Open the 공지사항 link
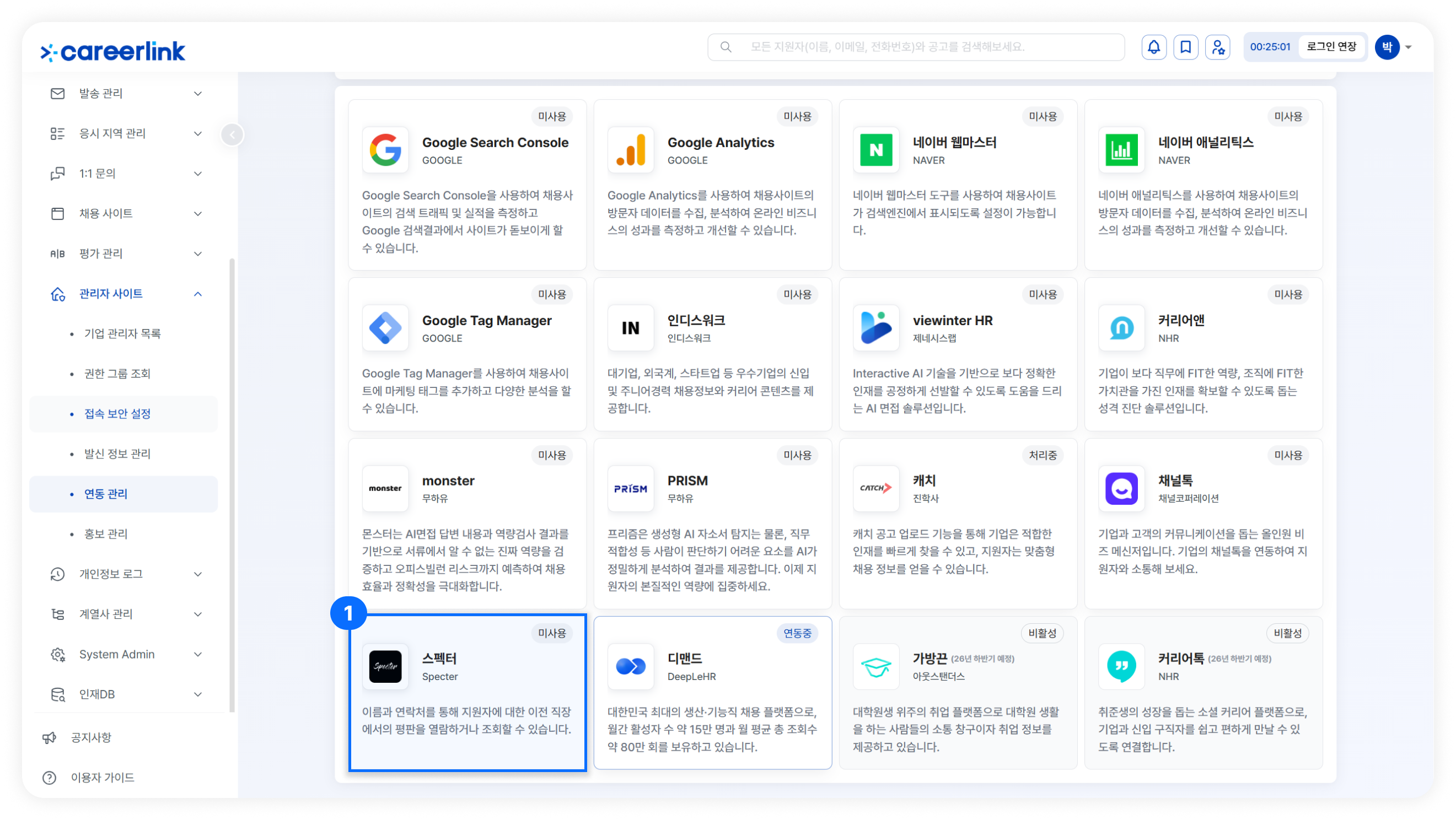The width and height of the screenshot is (1456, 820). 91,737
